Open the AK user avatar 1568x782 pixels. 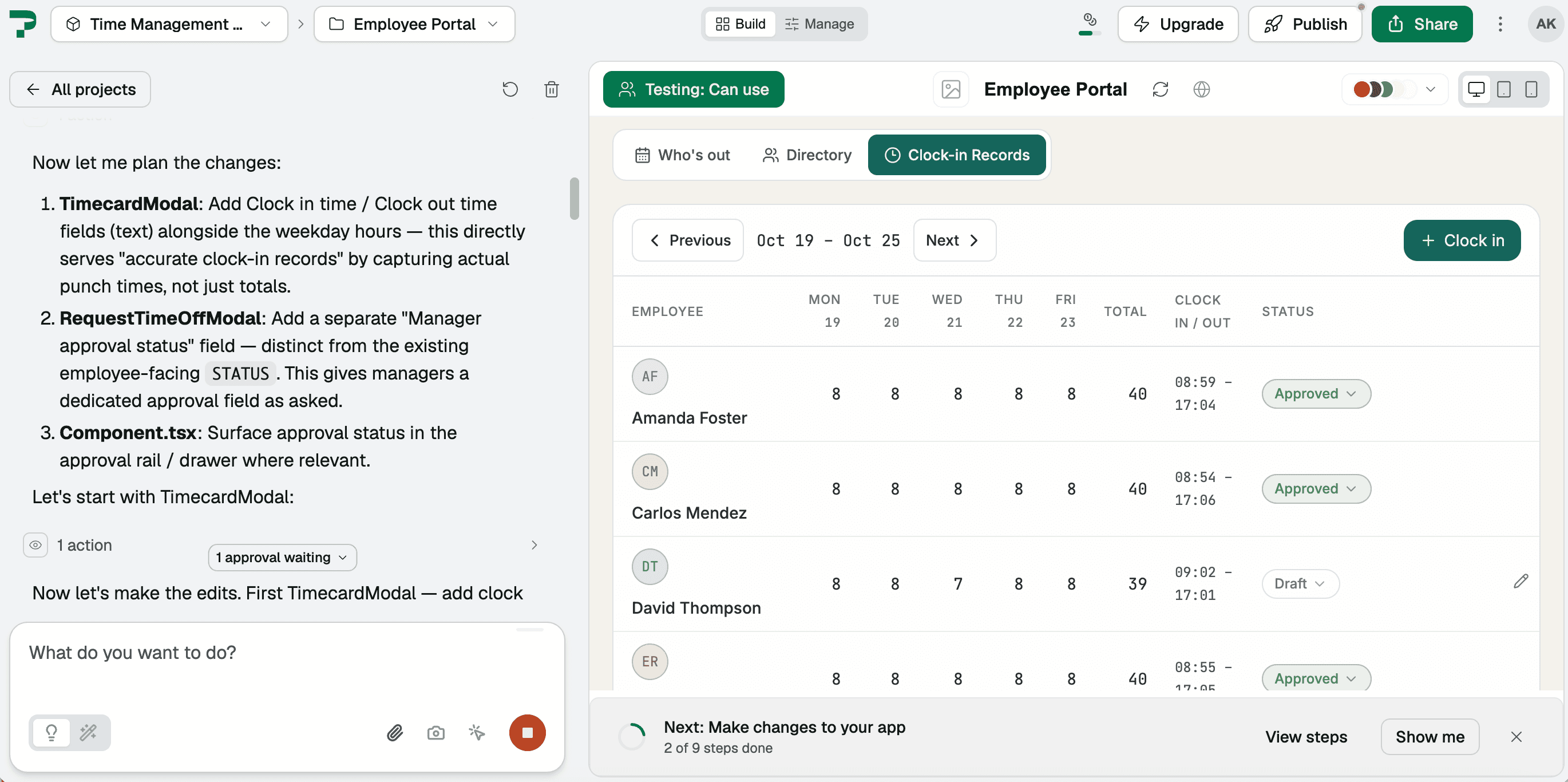tap(1546, 23)
